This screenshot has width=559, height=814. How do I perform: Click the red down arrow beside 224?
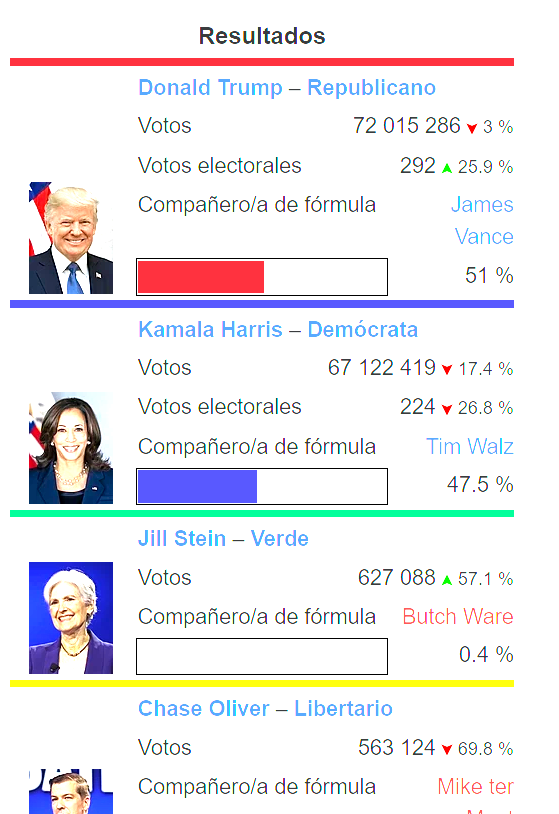(447, 409)
